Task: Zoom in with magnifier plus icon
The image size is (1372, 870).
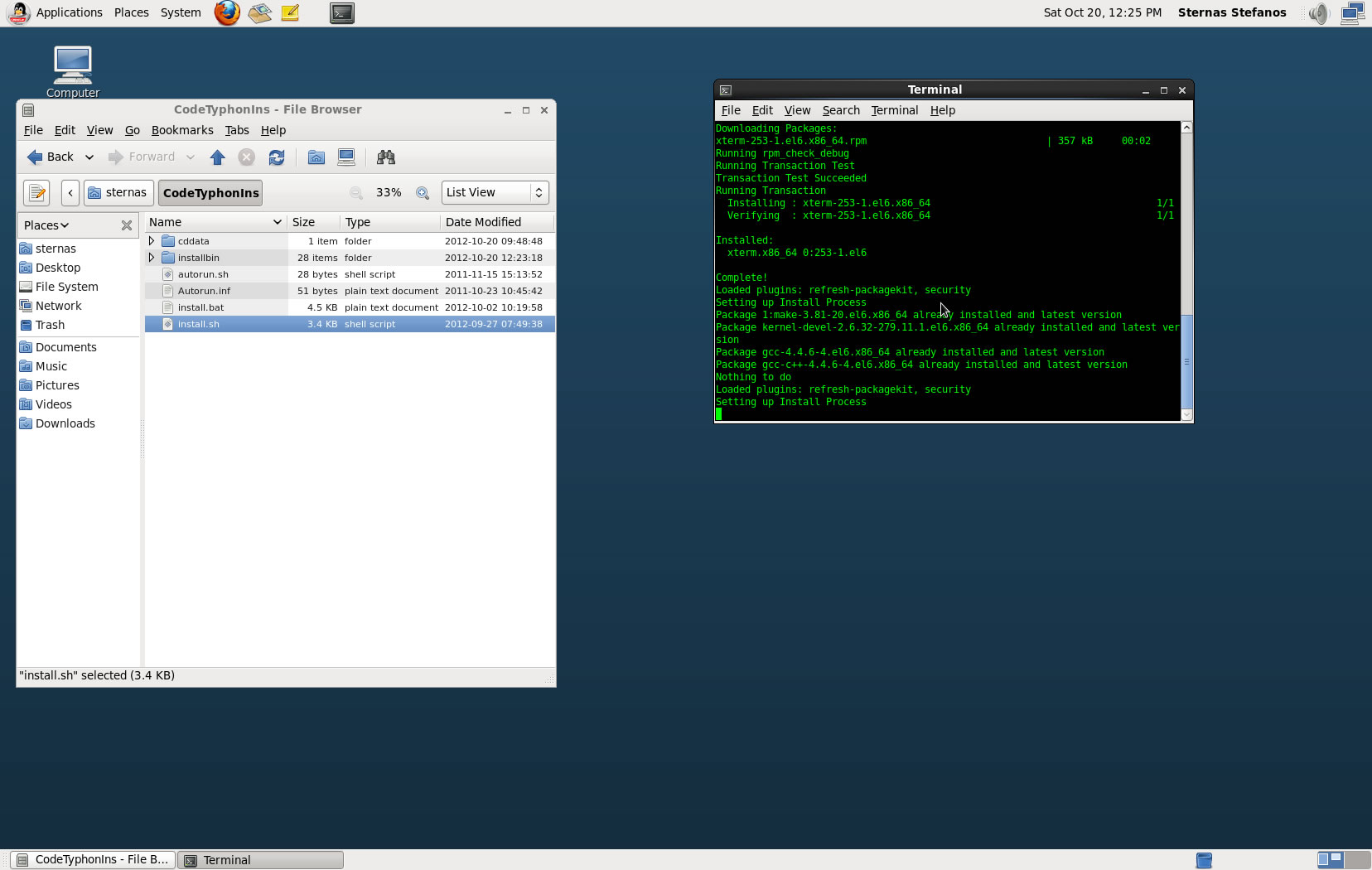Action: [423, 193]
